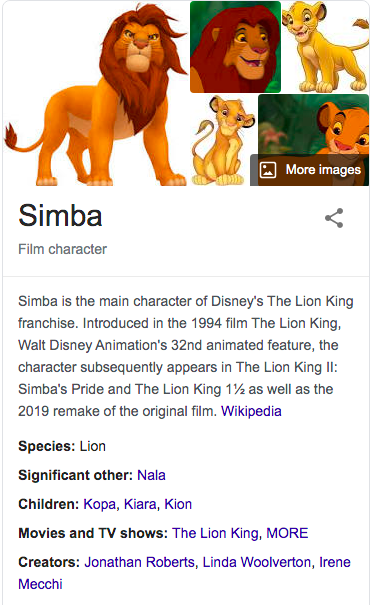Screen dimensions: 374x605
Task: Open the Linda Woolverton link
Action: click(x=257, y=562)
